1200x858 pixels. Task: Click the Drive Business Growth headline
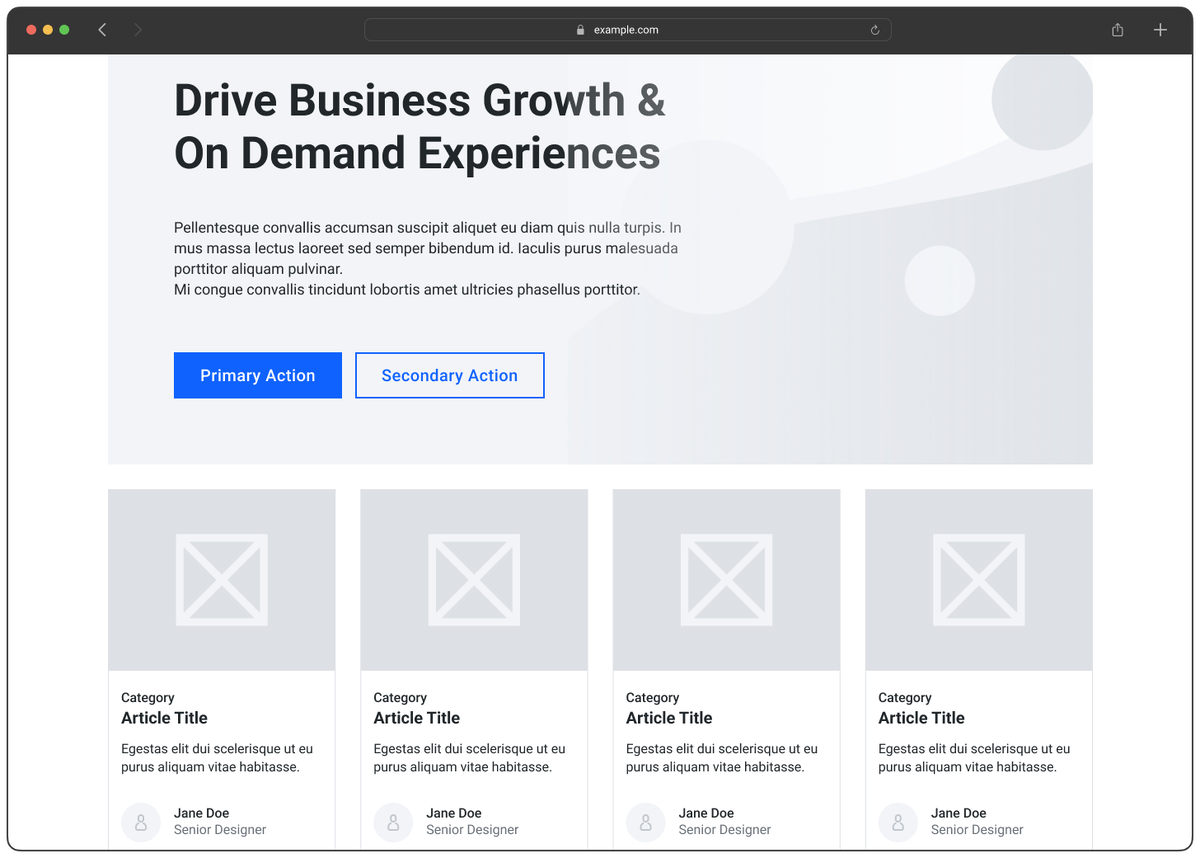click(x=420, y=127)
